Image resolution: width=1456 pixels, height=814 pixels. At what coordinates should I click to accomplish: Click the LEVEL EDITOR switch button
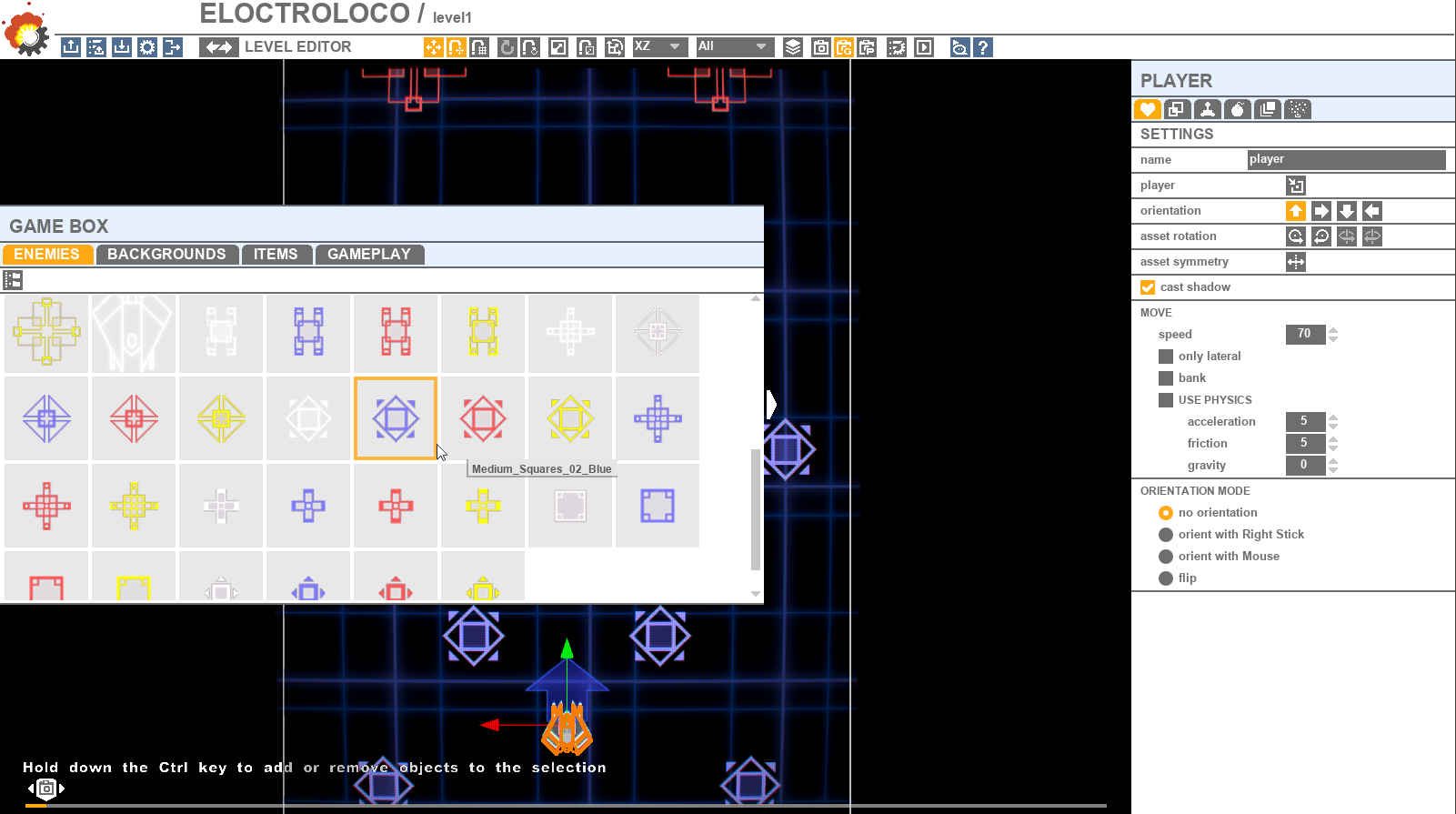[219, 47]
